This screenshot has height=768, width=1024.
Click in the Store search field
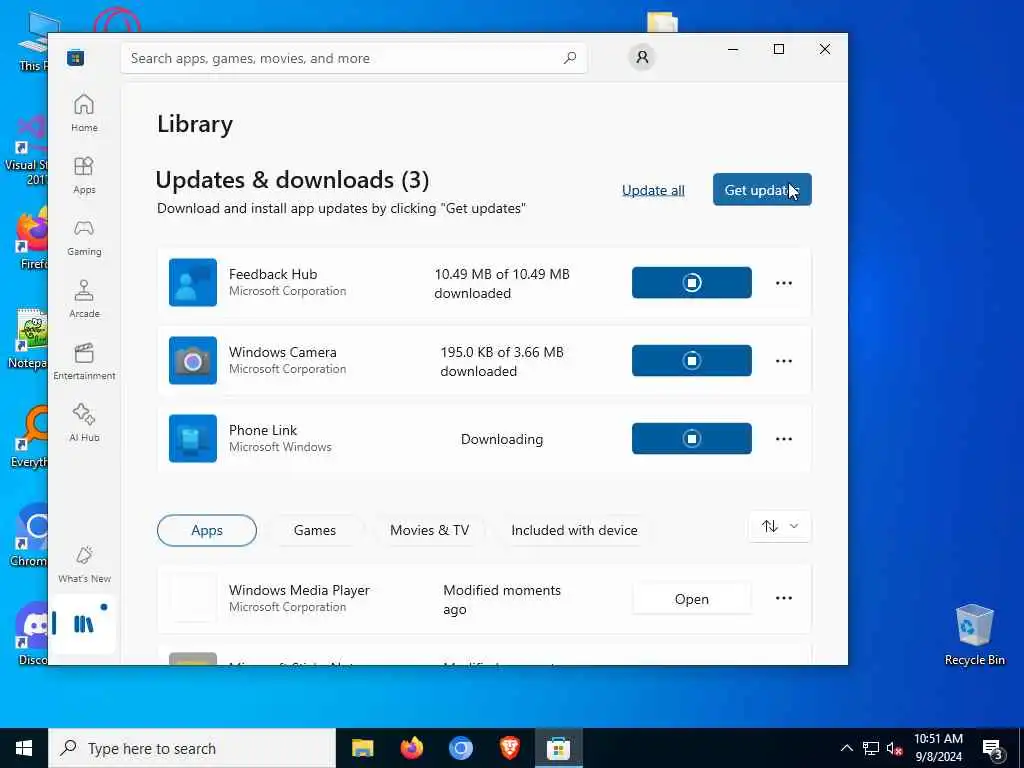pyautogui.click(x=354, y=58)
